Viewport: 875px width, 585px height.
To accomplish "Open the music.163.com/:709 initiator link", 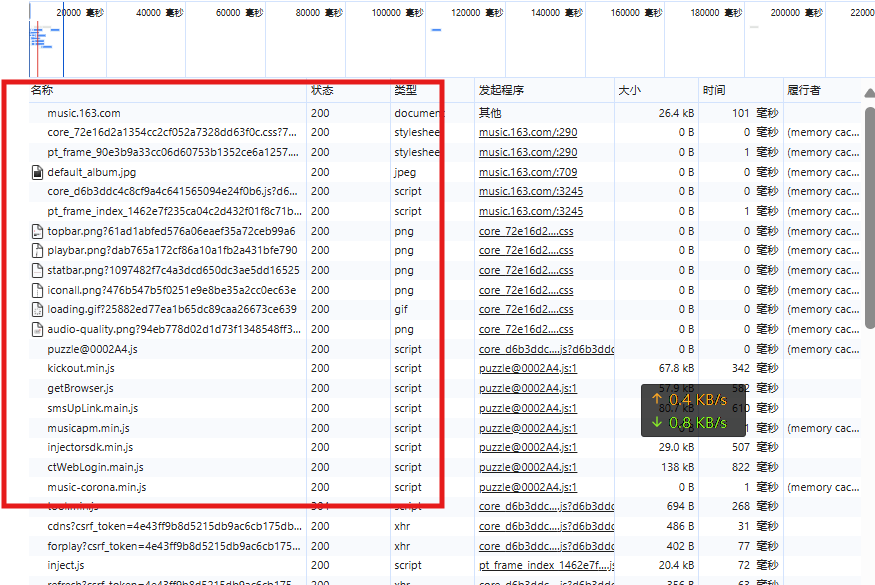I will pyautogui.click(x=527, y=172).
